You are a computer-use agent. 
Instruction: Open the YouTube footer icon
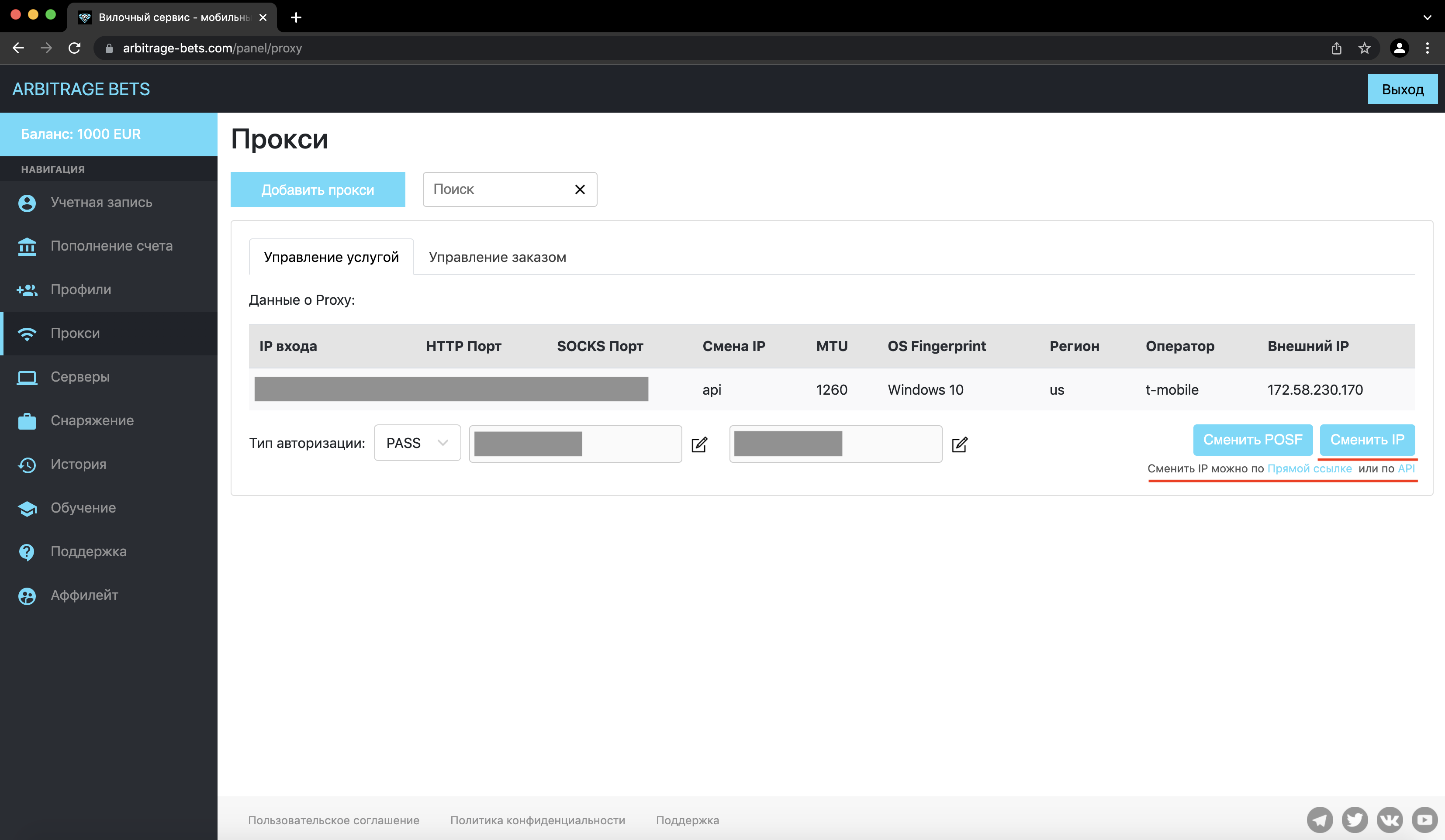[1425, 820]
